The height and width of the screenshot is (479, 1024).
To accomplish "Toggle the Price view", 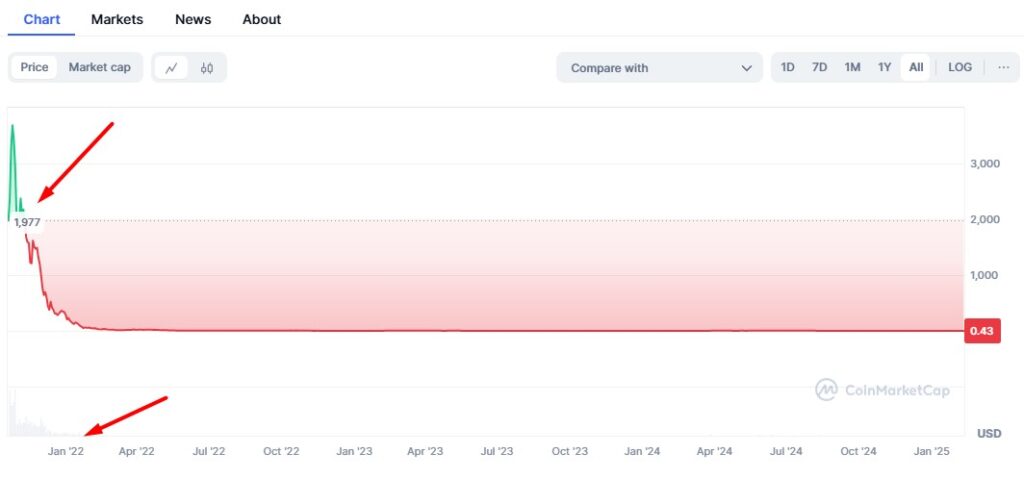I will click(x=34, y=67).
